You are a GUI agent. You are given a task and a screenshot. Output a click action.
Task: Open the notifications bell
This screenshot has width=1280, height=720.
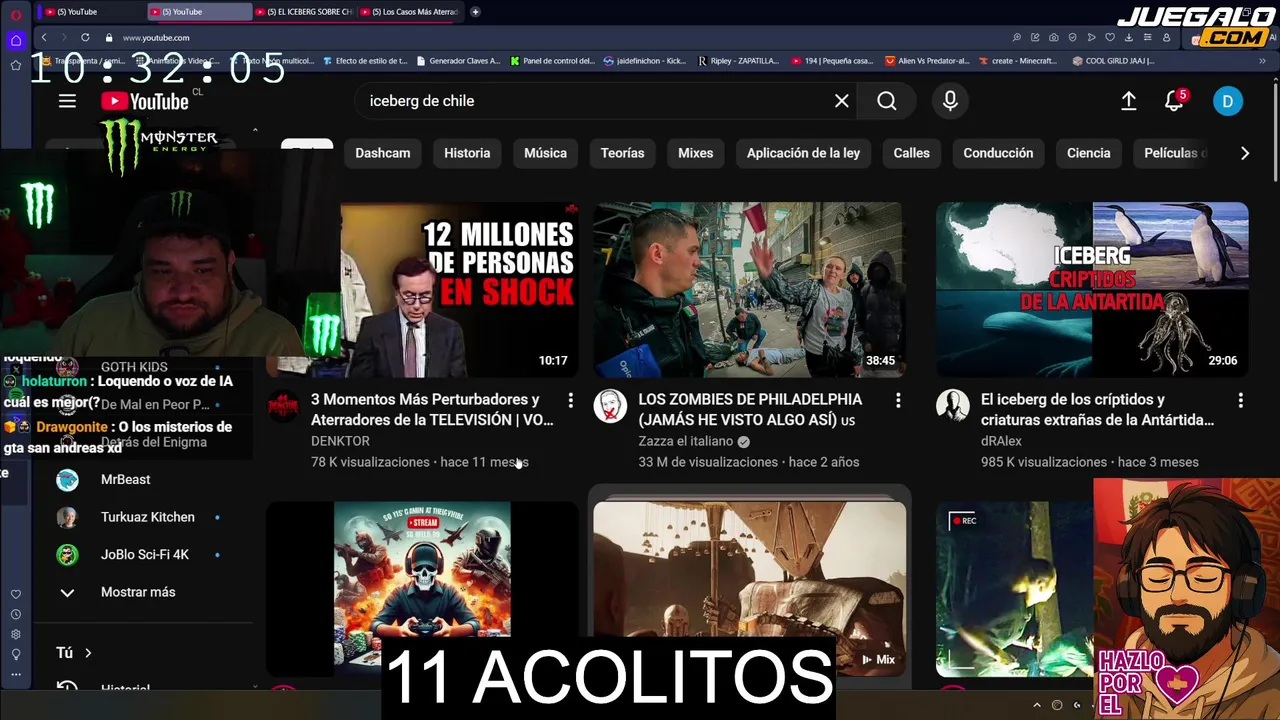coord(1174,101)
